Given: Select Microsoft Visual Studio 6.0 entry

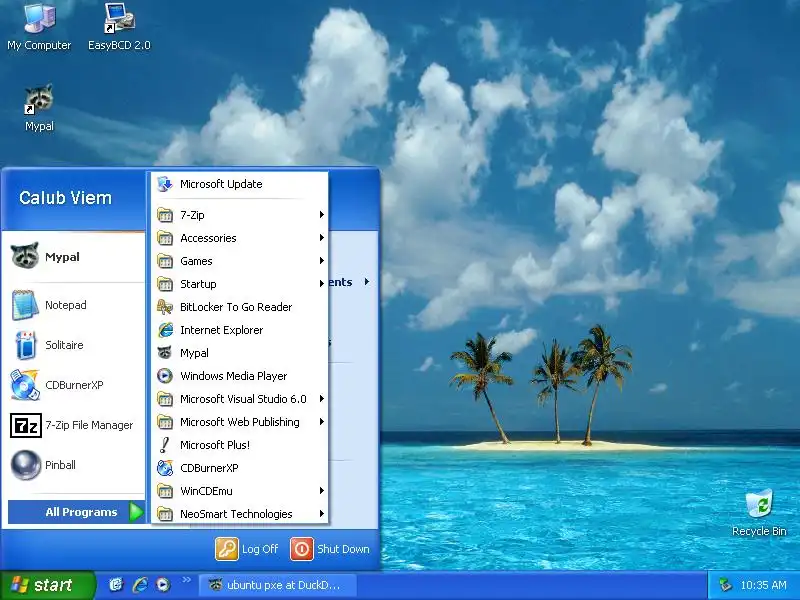Looking at the screenshot, I should 240,399.
